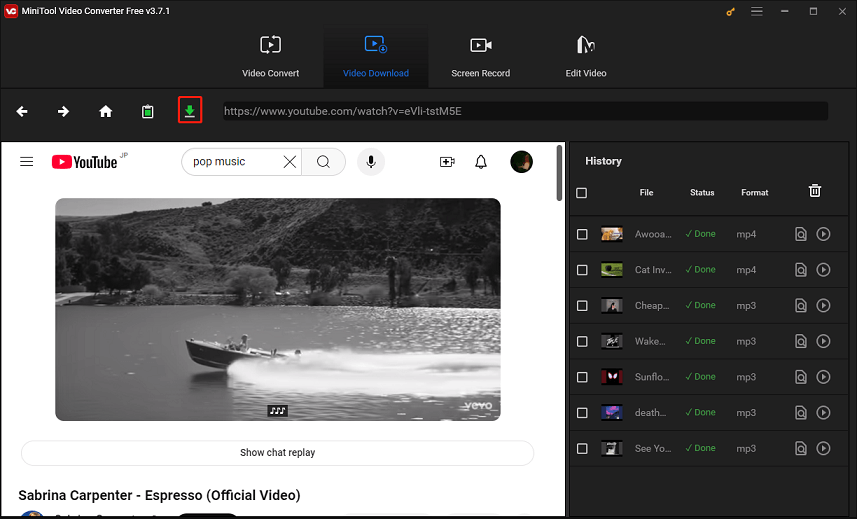Locate file for Wake... row
This screenshot has width=857, height=519.
click(x=801, y=341)
